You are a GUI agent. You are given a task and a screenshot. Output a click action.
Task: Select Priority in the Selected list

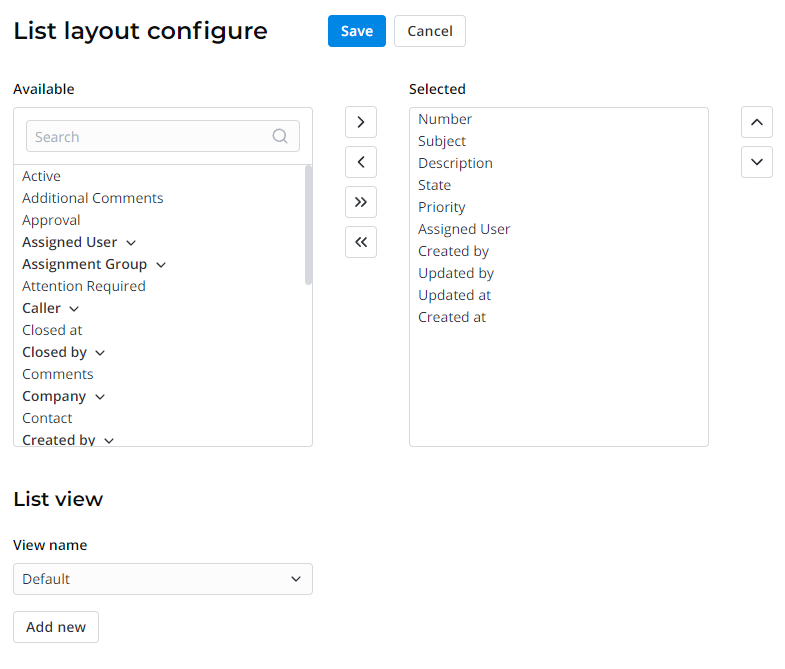[442, 207]
